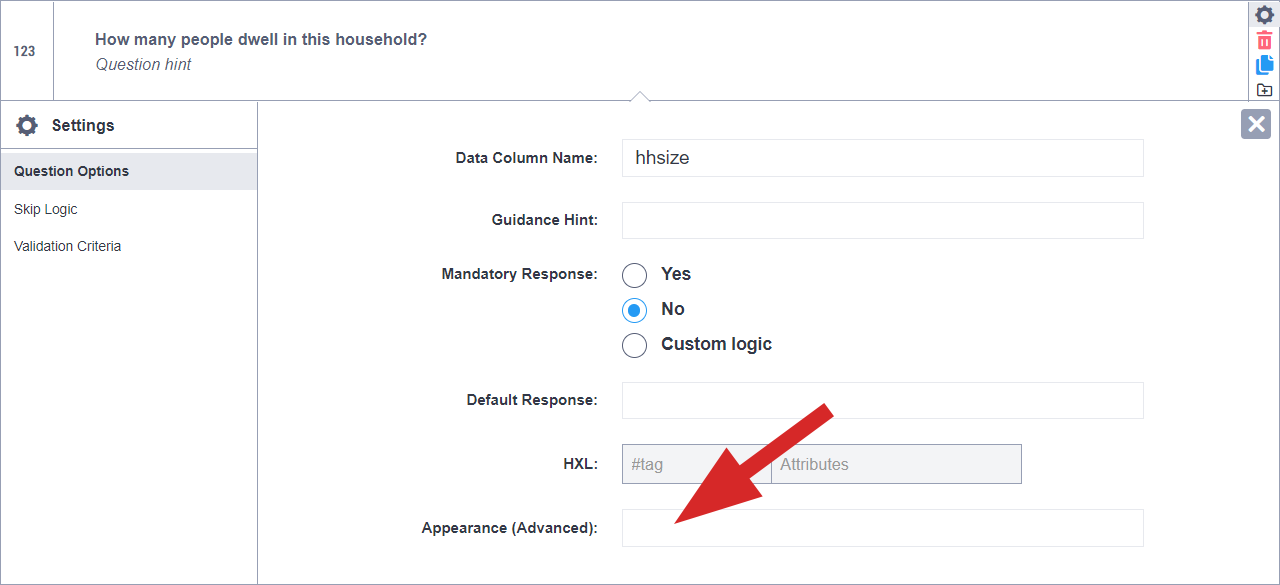The width and height of the screenshot is (1280, 585).
Task: Duplicate the question using blue copy icon
Action: [1264, 66]
